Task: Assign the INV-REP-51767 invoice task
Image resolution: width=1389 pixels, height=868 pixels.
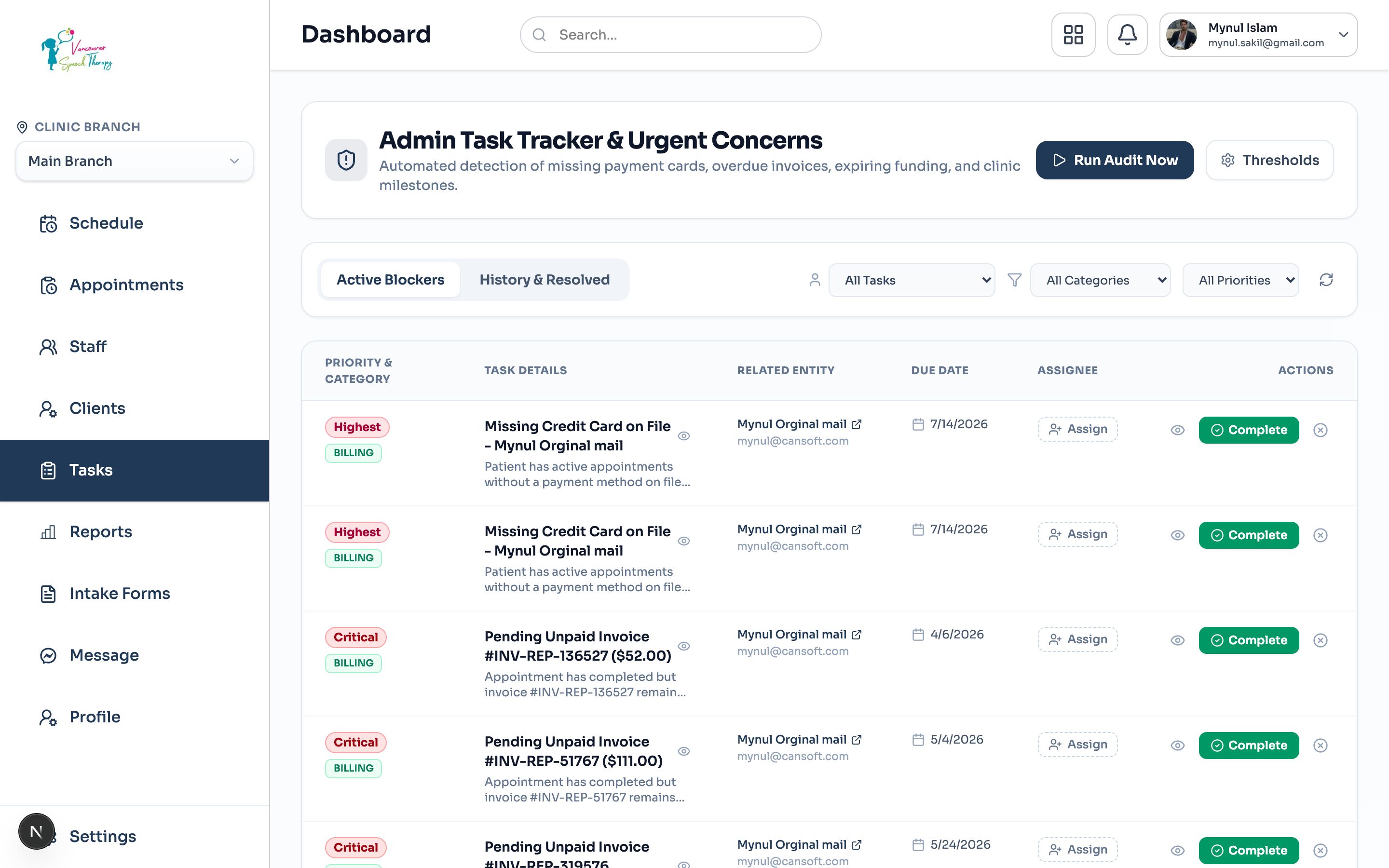Action: coord(1077,745)
